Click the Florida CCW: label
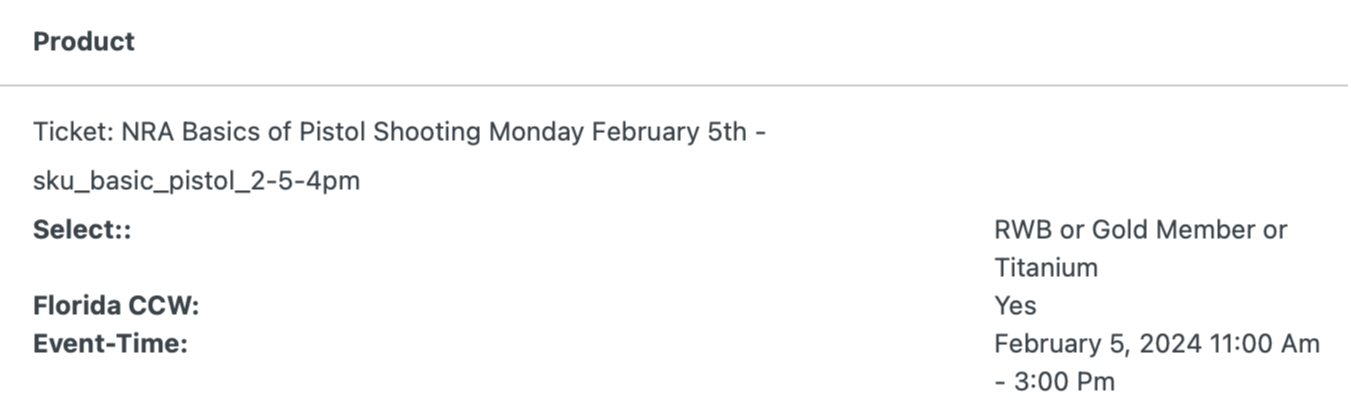1348x404 pixels. (x=116, y=306)
